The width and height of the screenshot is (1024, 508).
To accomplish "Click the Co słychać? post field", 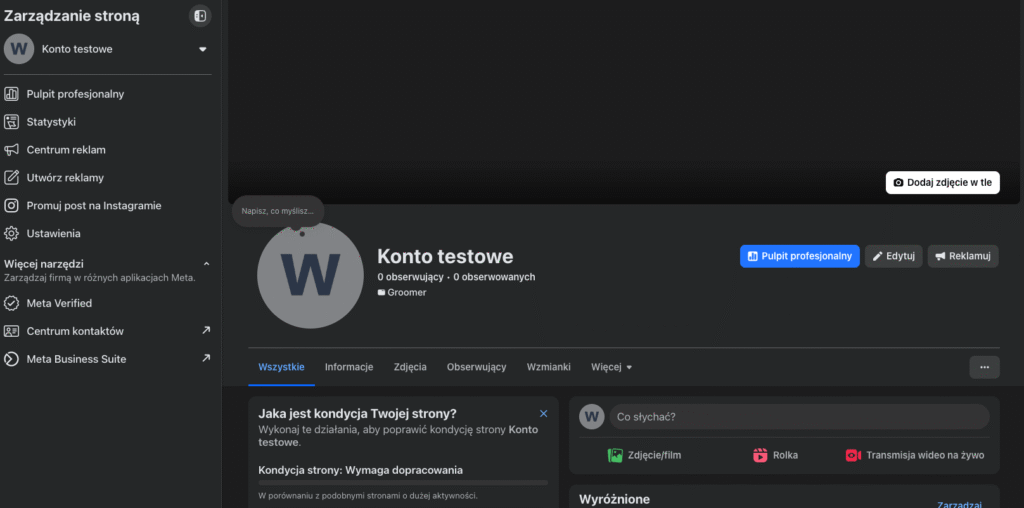I will [x=799, y=417].
